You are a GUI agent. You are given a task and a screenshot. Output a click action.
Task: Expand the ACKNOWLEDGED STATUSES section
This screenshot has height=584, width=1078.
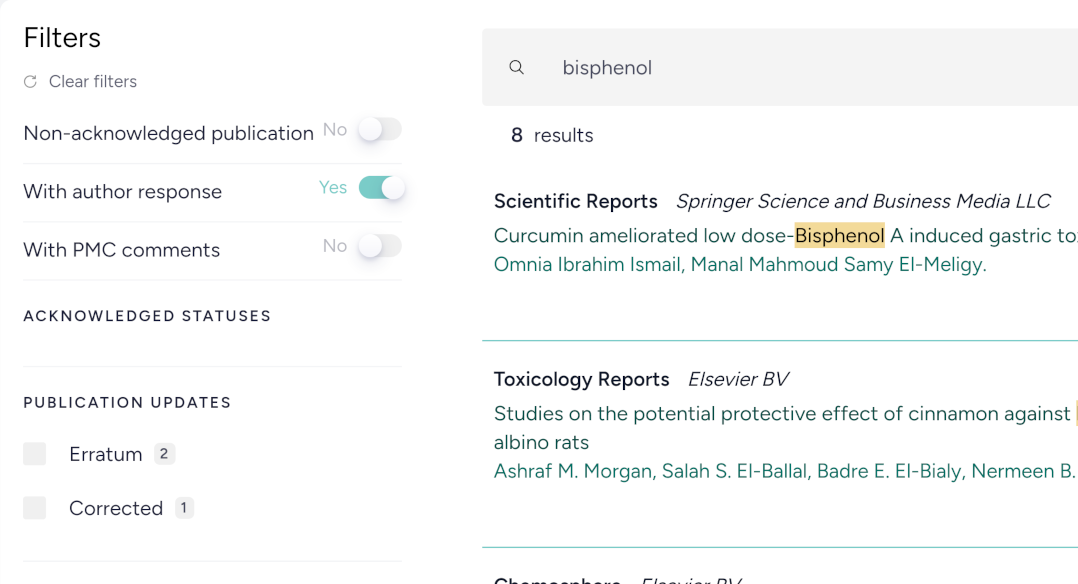[147, 315]
